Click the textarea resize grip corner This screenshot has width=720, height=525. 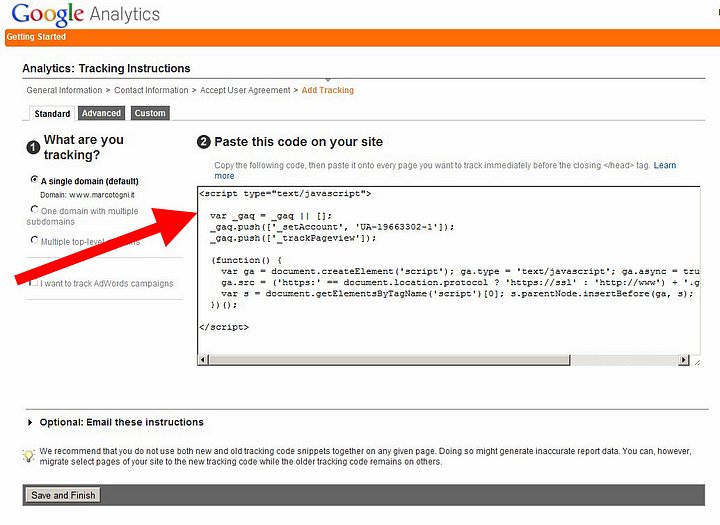(x=696, y=361)
